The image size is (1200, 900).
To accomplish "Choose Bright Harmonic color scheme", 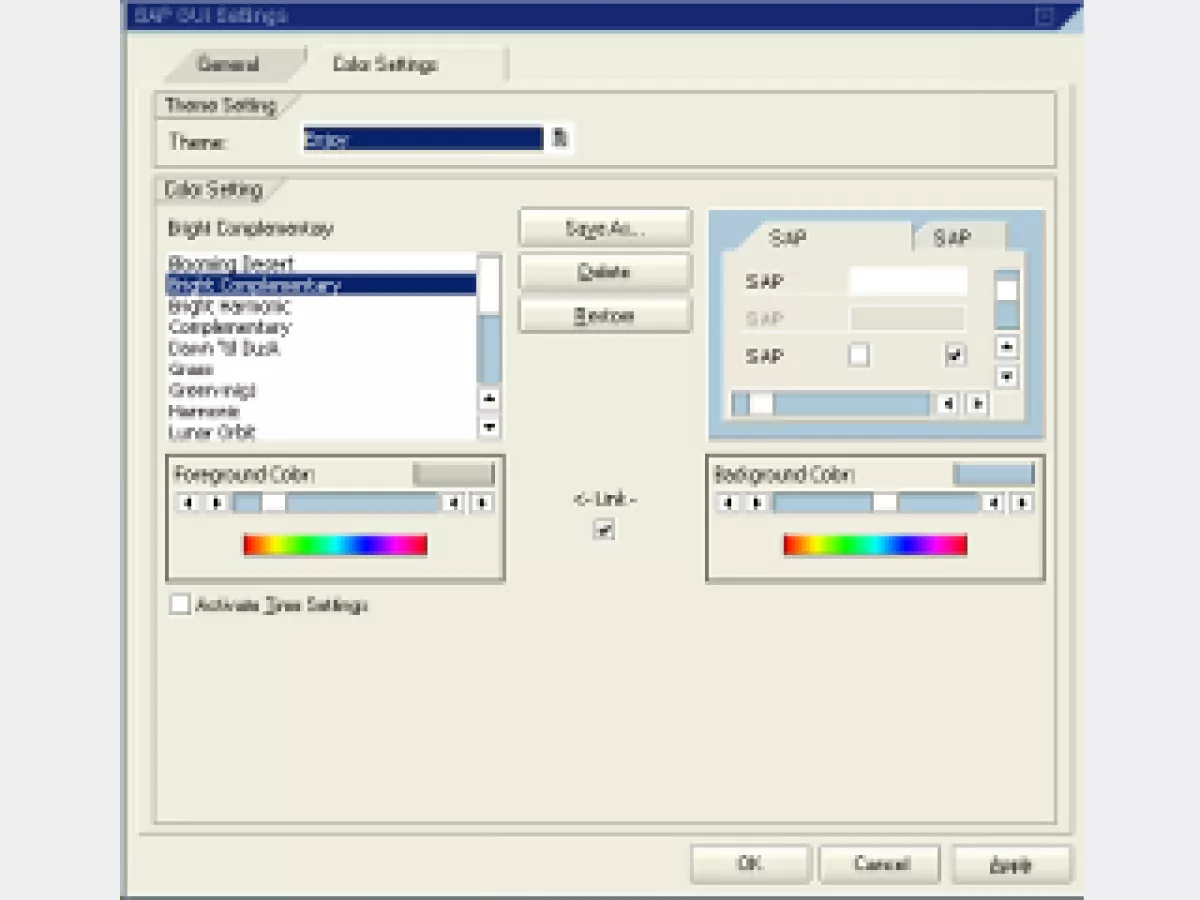I will pyautogui.click(x=321, y=306).
